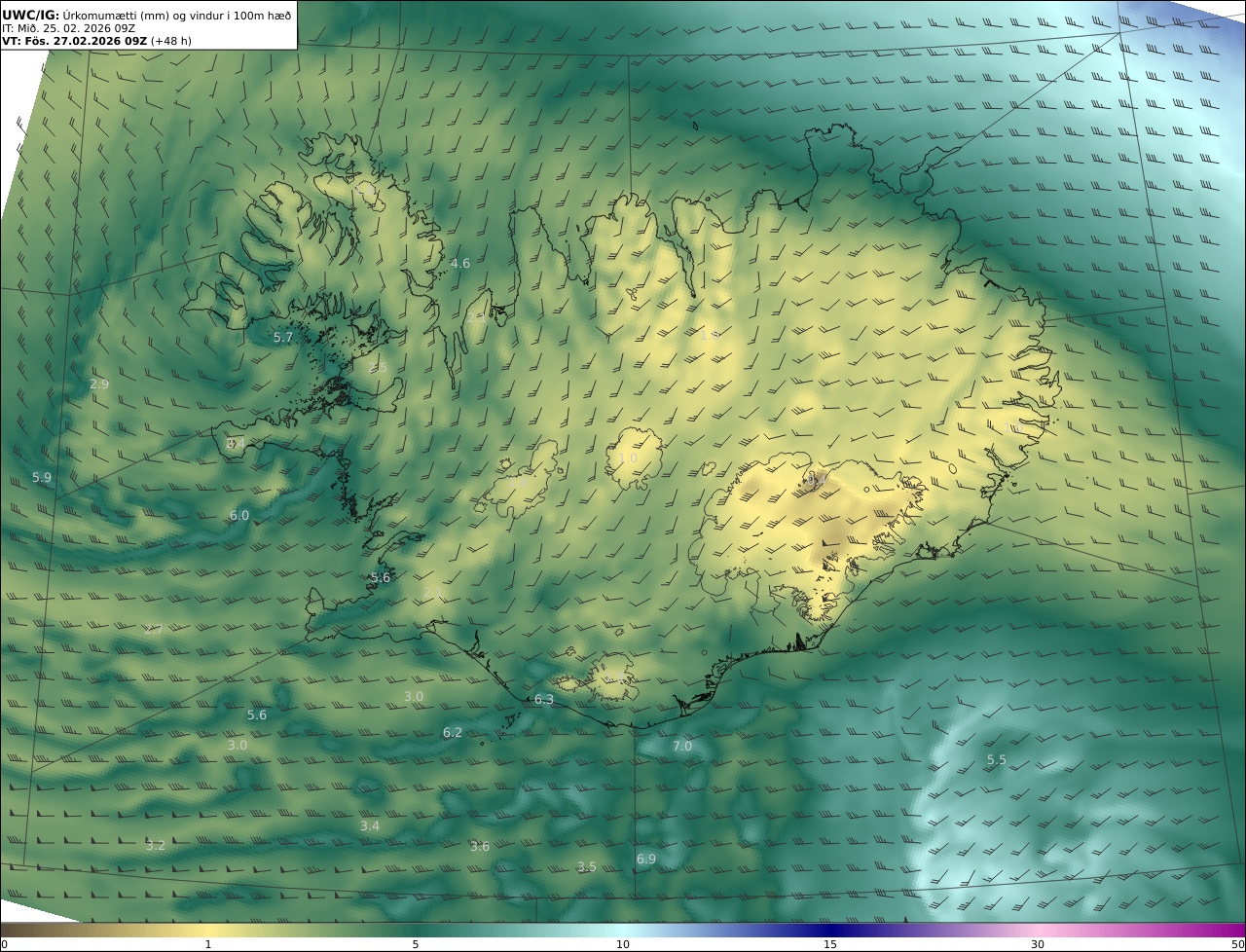This screenshot has height=952, width=1246.
Task: Click the 5.9 value at the far west edge
Action: pyautogui.click(x=42, y=478)
